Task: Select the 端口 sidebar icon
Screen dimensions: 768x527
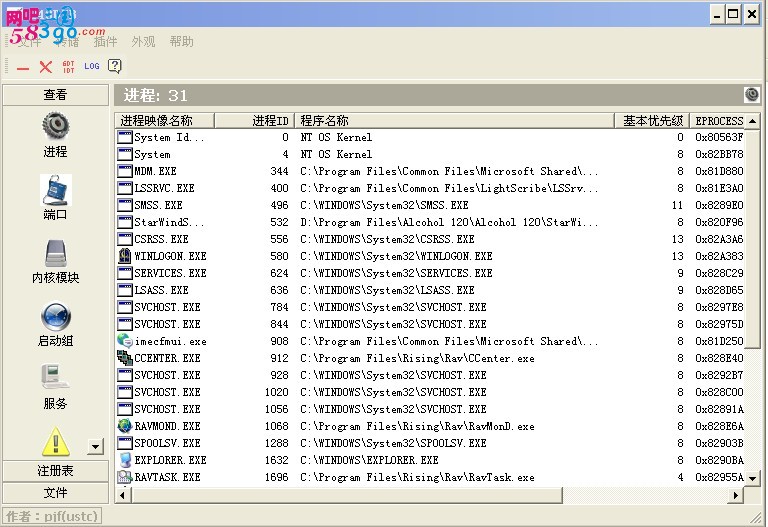Action: 55,190
